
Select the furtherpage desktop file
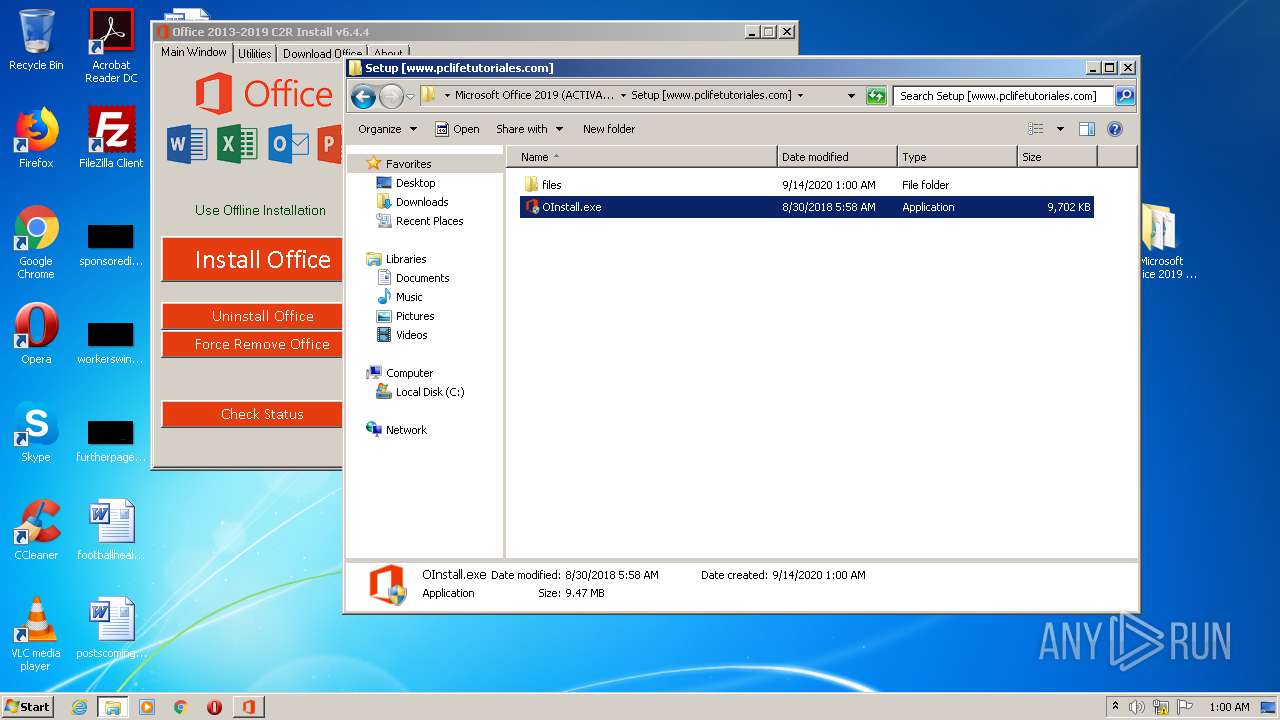111,442
